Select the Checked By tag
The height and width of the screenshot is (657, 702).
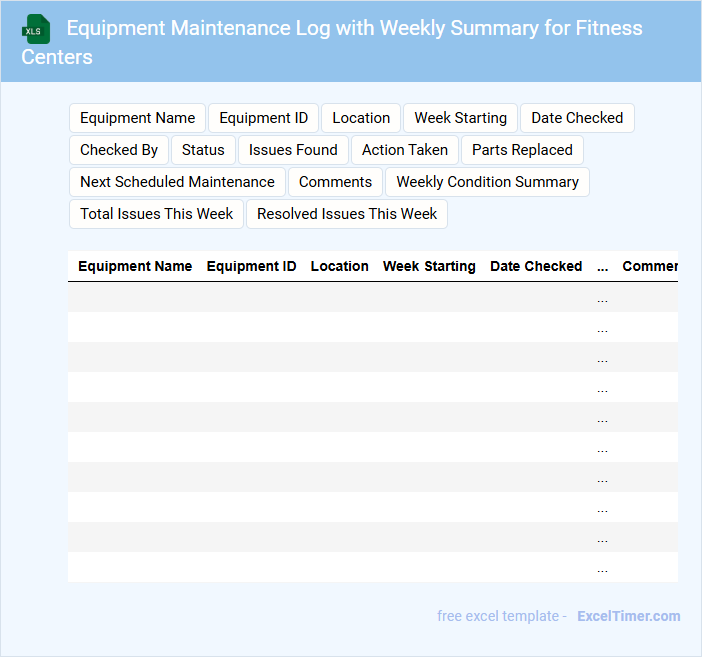pos(119,150)
